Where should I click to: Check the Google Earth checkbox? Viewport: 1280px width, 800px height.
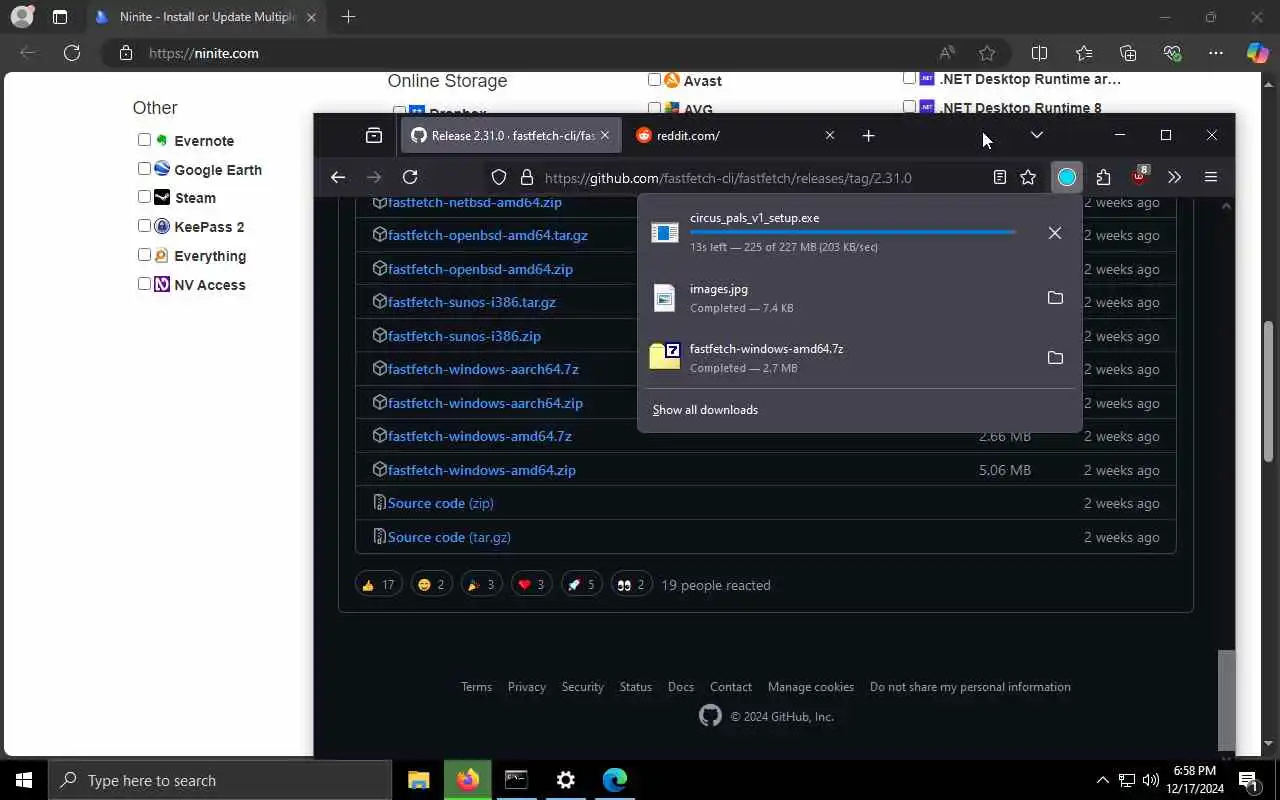pos(144,169)
